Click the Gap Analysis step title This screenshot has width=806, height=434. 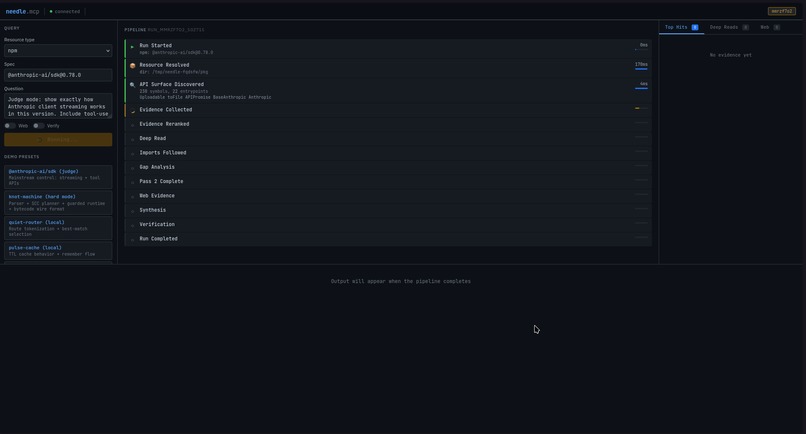coord(157,167)
